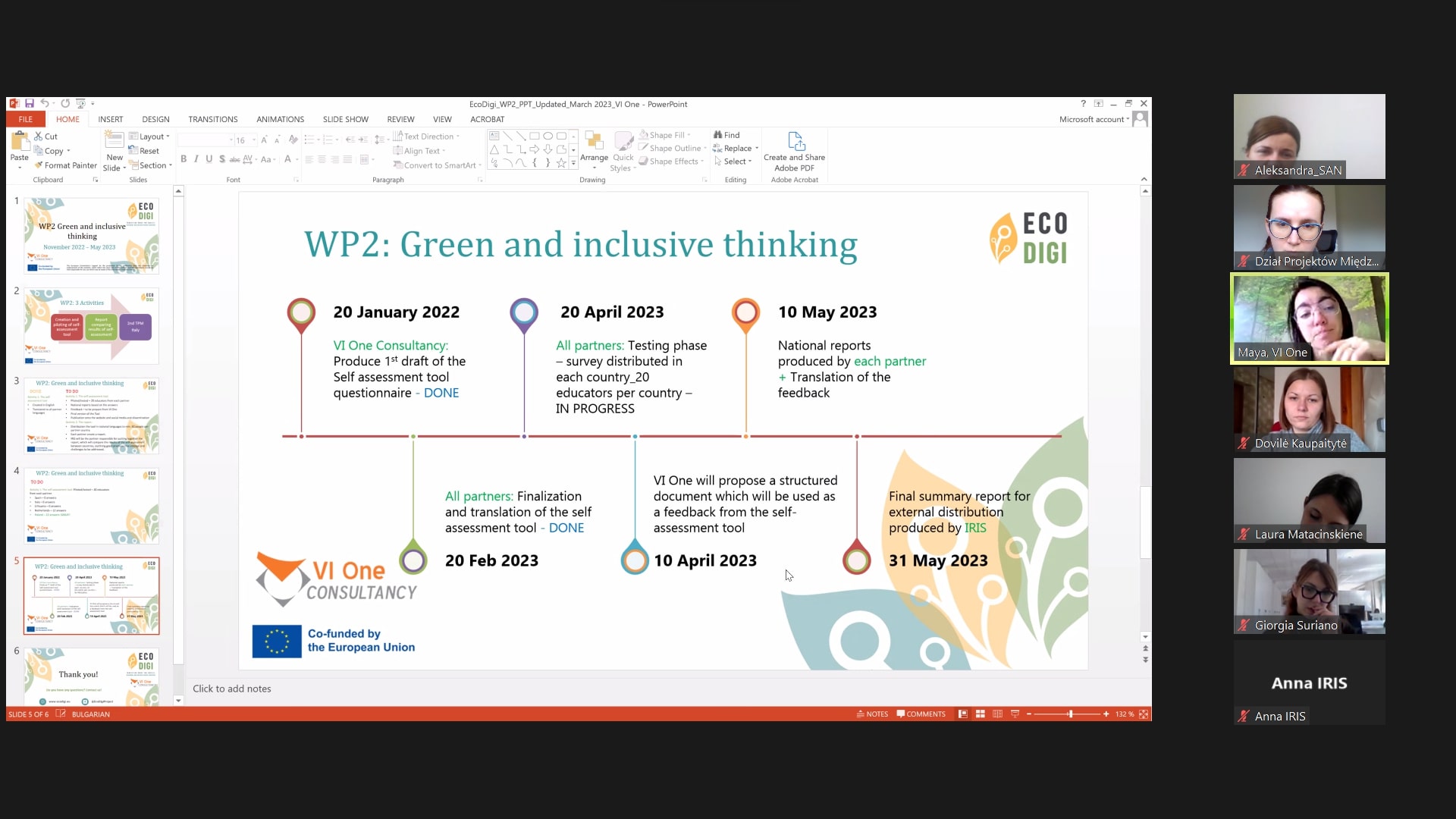Switch to the ACROBAT tab
This screenshot has width=1456, height=819.
point(487,119)
